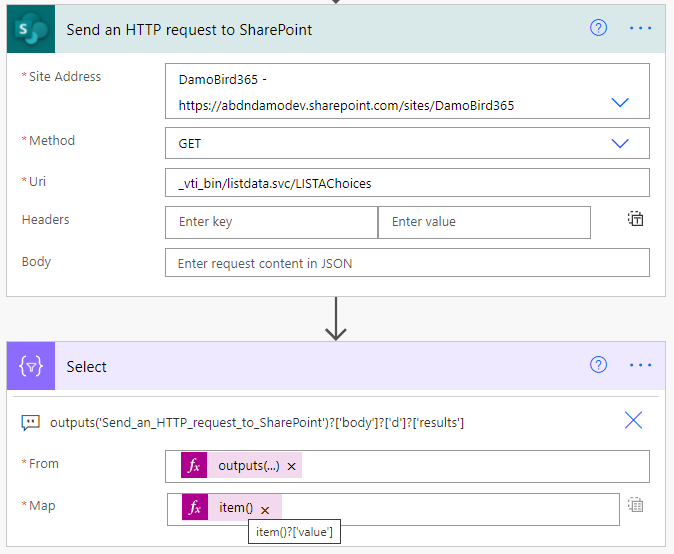The height and width of the screenshot is (554, 674).
Task: Dismiss the Select action comment with X
Action: pyautogui.click(x=633, y=420)
